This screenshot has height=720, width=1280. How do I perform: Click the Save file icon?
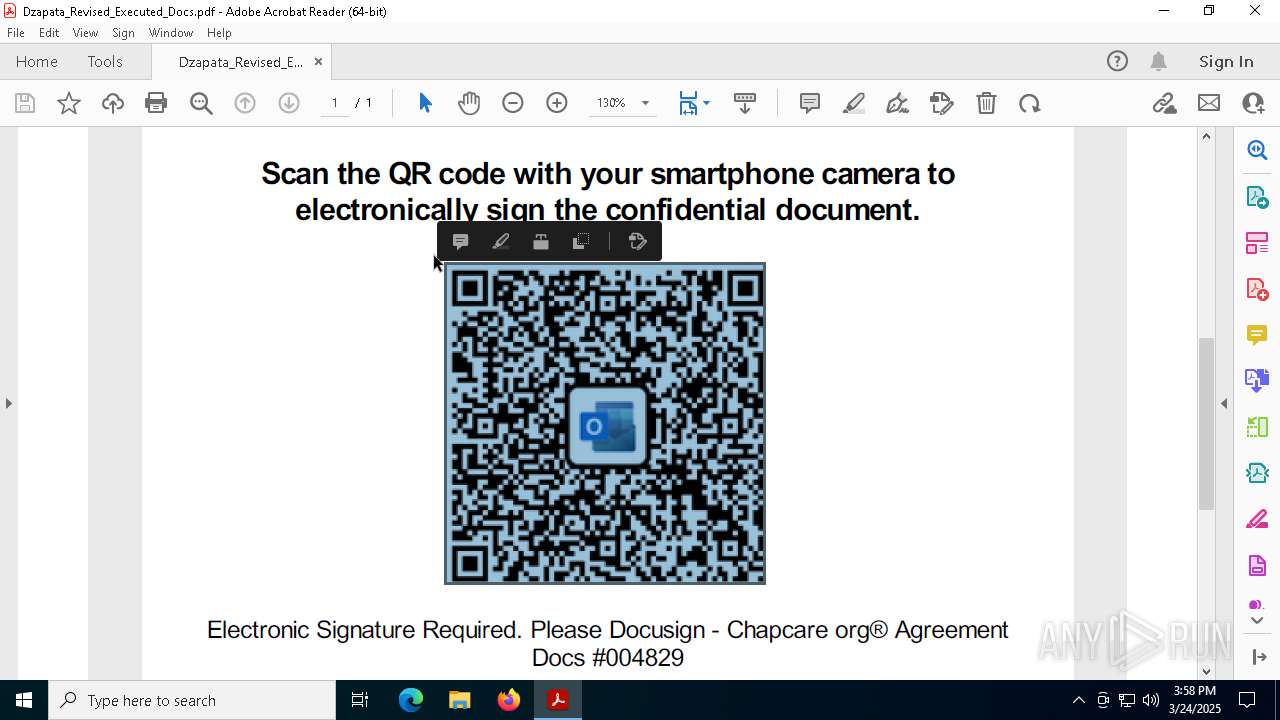(x=25, y=103)
